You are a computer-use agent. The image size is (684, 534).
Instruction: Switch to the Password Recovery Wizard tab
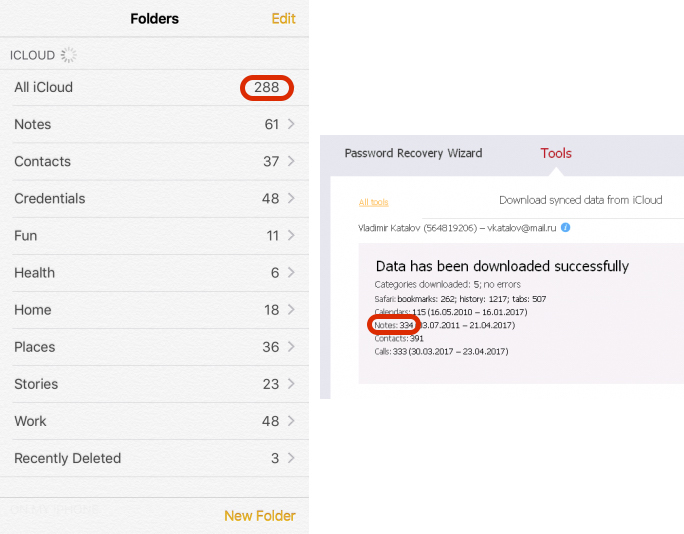[x=413, y=154]
